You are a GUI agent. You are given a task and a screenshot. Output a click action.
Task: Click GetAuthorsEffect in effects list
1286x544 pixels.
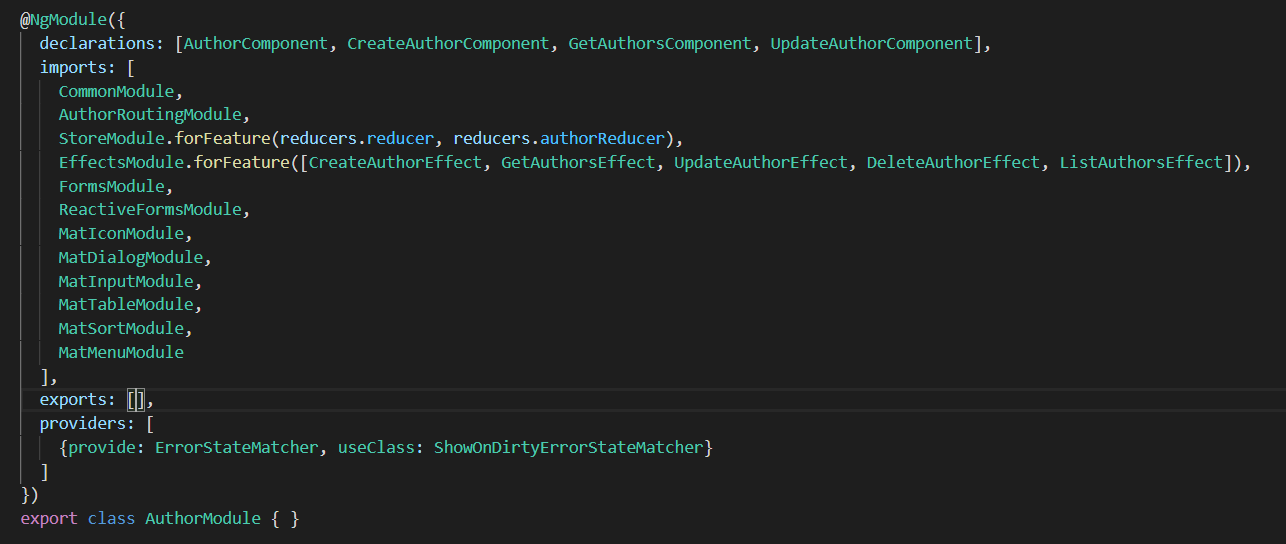(578, 162)
